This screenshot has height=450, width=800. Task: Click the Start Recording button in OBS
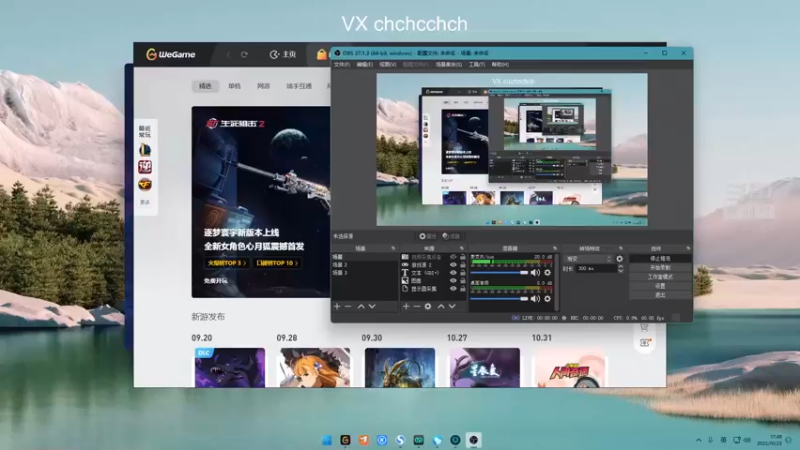click(x=660, y=268)
